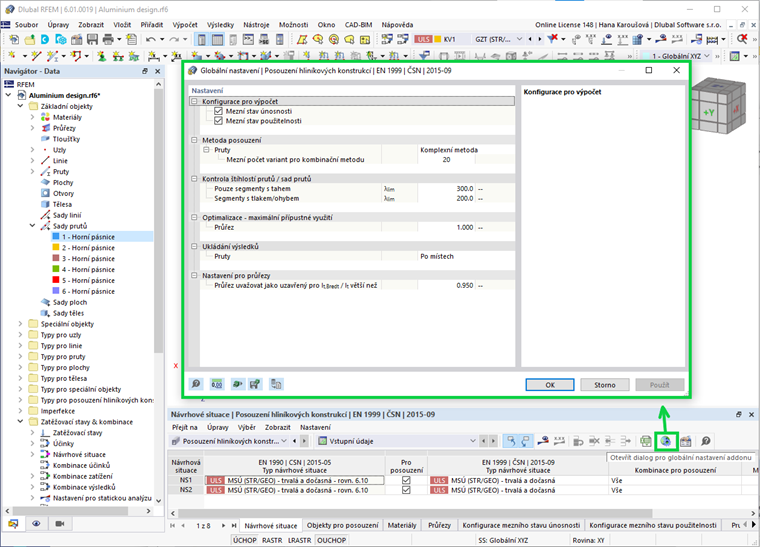Click the search icon in bottom table toolbar
The width and height of the screenshot is (760, 547).
(x=706, y=441)
